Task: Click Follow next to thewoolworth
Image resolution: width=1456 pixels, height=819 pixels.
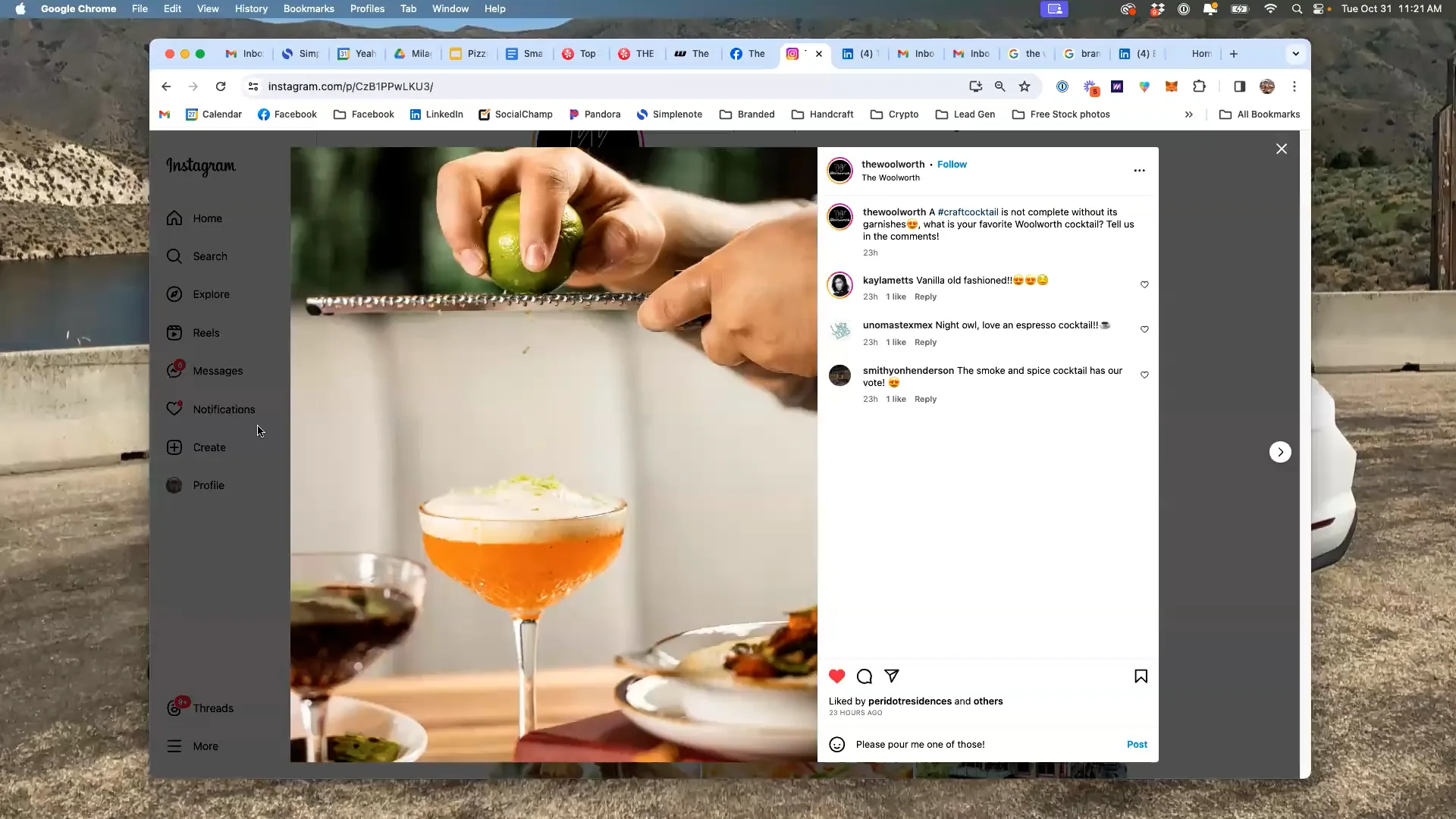Action: pyautogui.click(x=952, y=164)
